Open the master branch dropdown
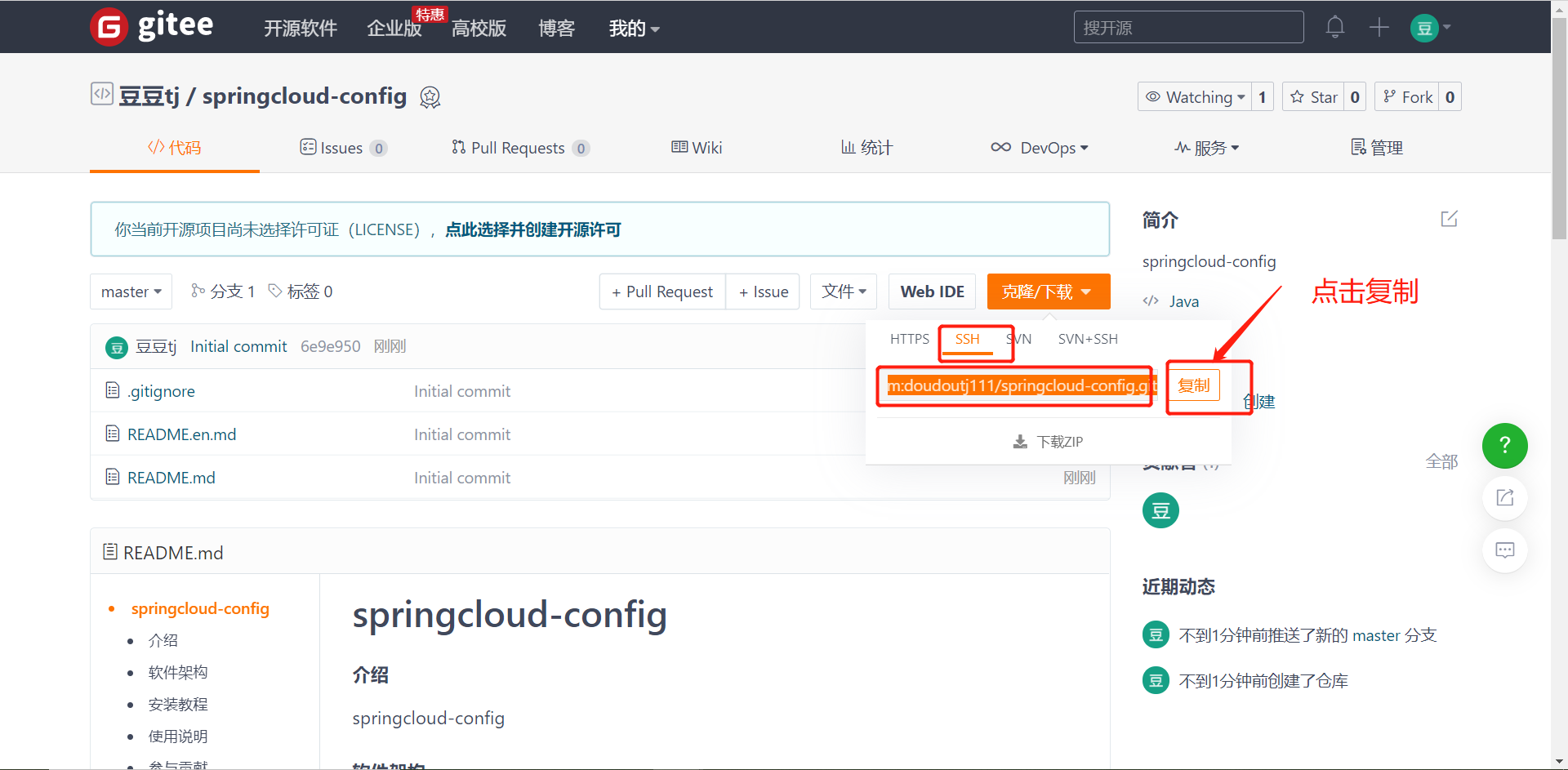Image resolution: width=1568 pixels, height=770 pixels. (x=131, y=292)
